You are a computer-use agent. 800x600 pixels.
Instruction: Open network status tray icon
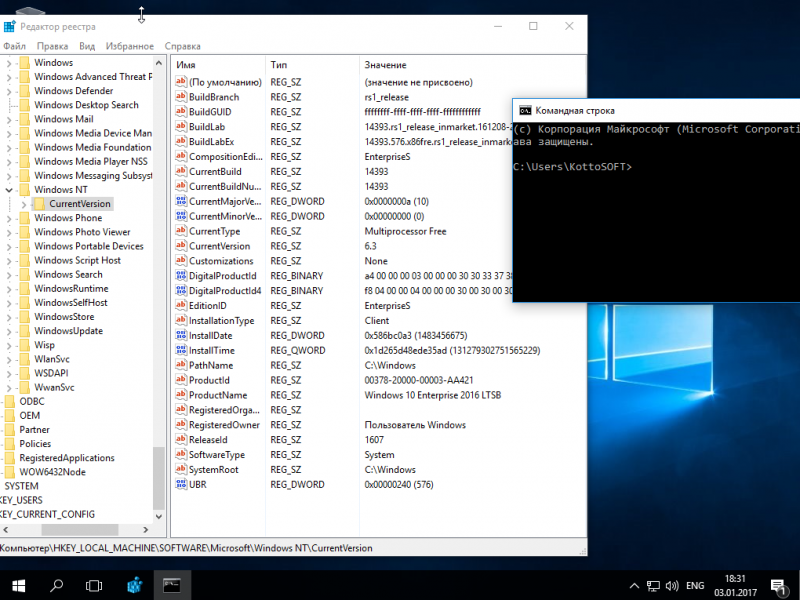pyautogui.click(x=653, y=586)
